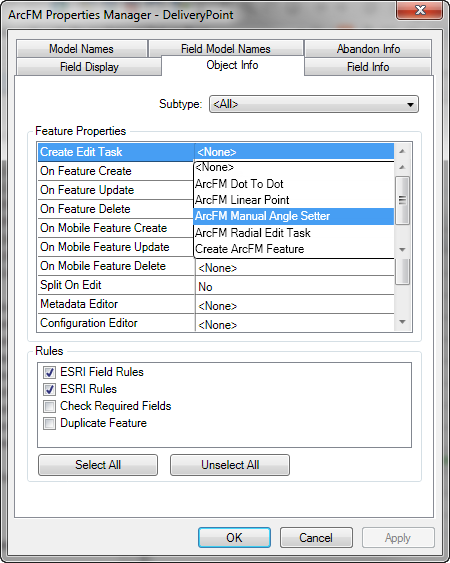Toggle the ESRI Field Rules checkbox
Viewport: 450px width, 563px height.
[x=49, y=372]
